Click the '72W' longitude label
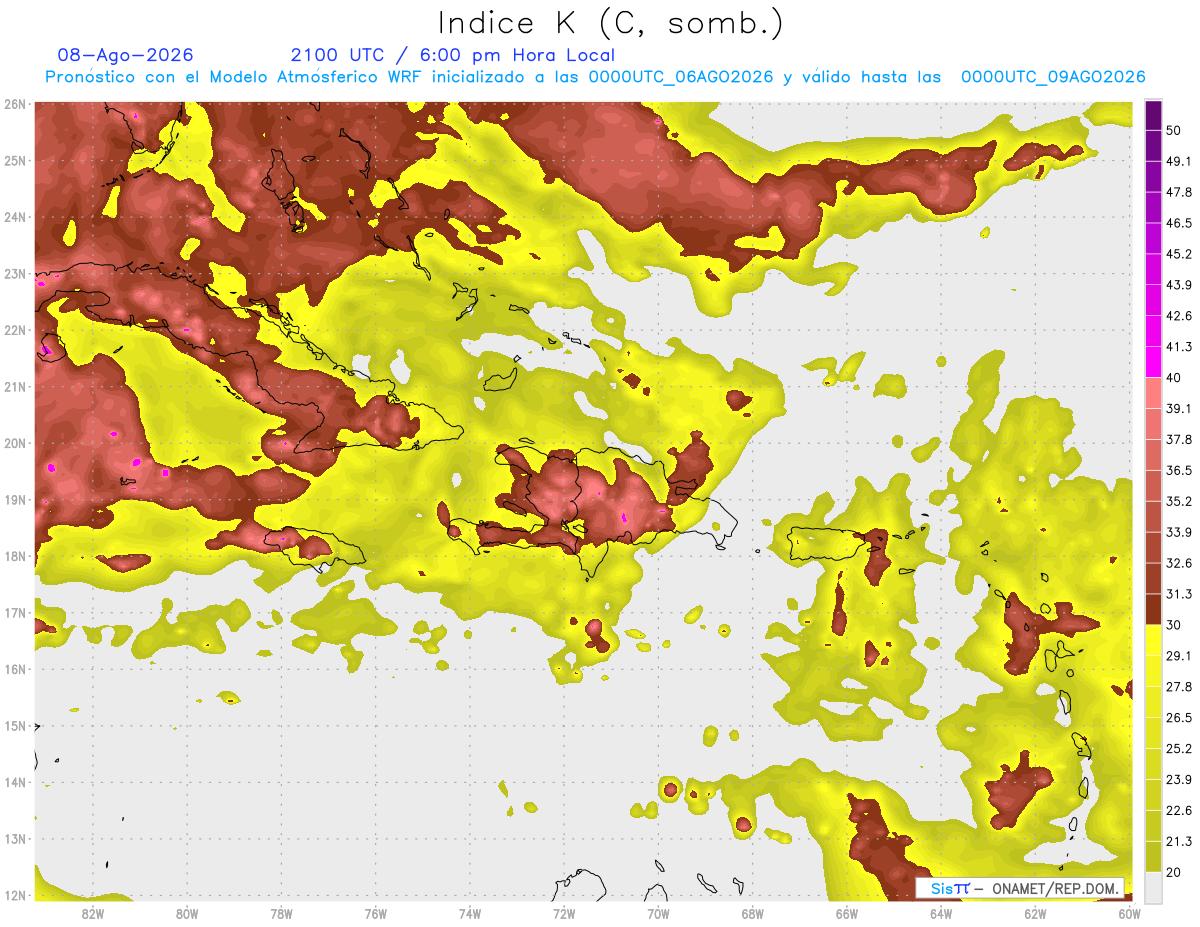1200x927 pixels. tap(564, 913)
